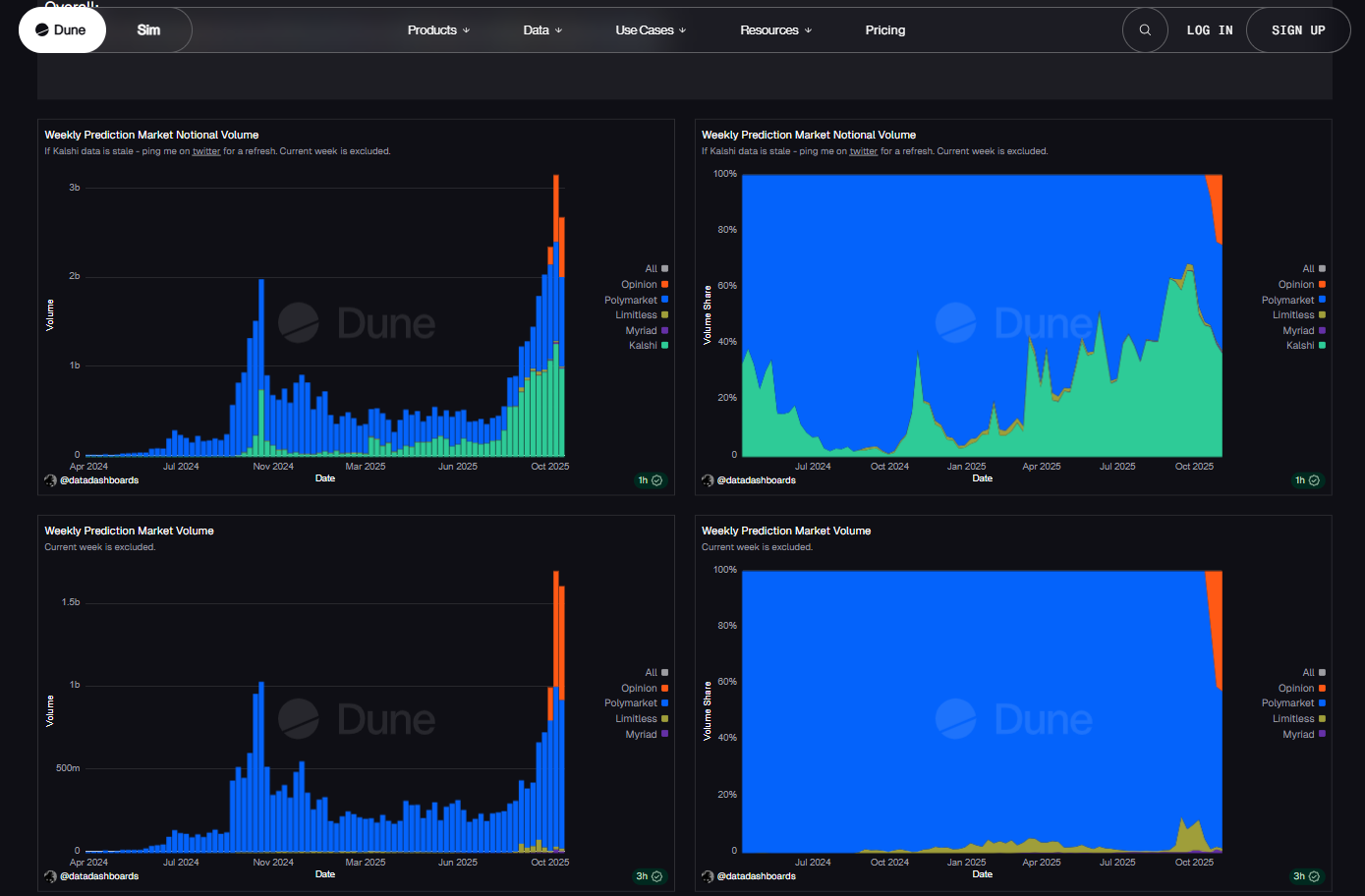The image size is (1365, 896).
Task: Click the Dune logo button
Action: point(62,30)
